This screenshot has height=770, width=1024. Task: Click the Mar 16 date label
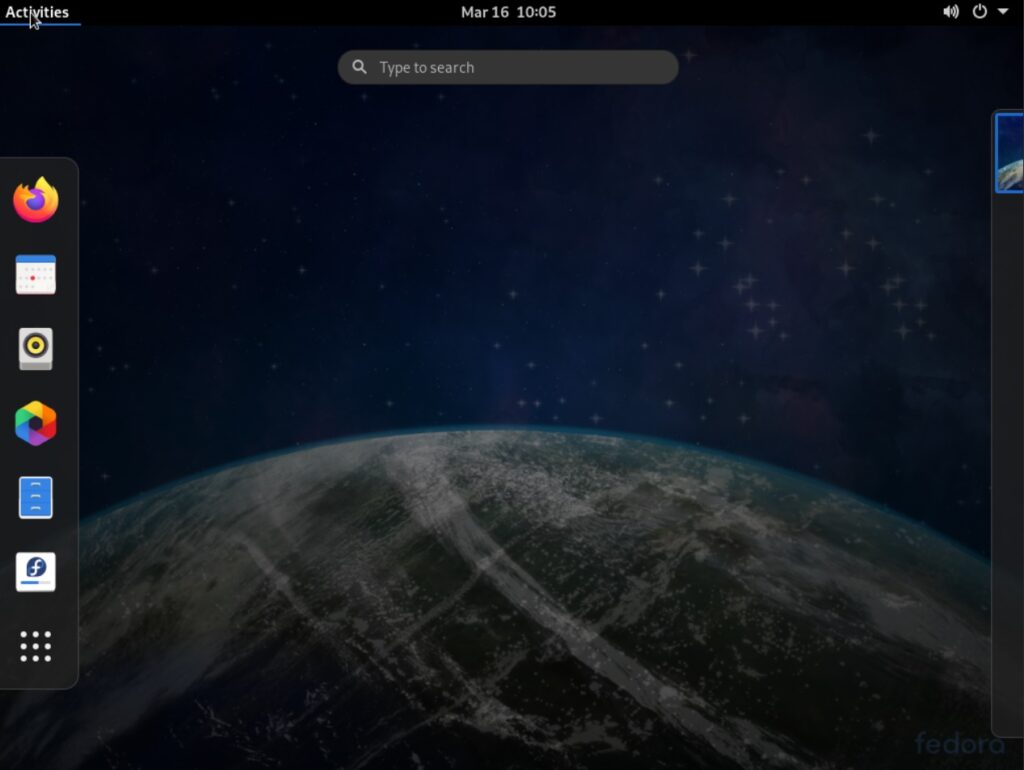(x=485, y=12)
